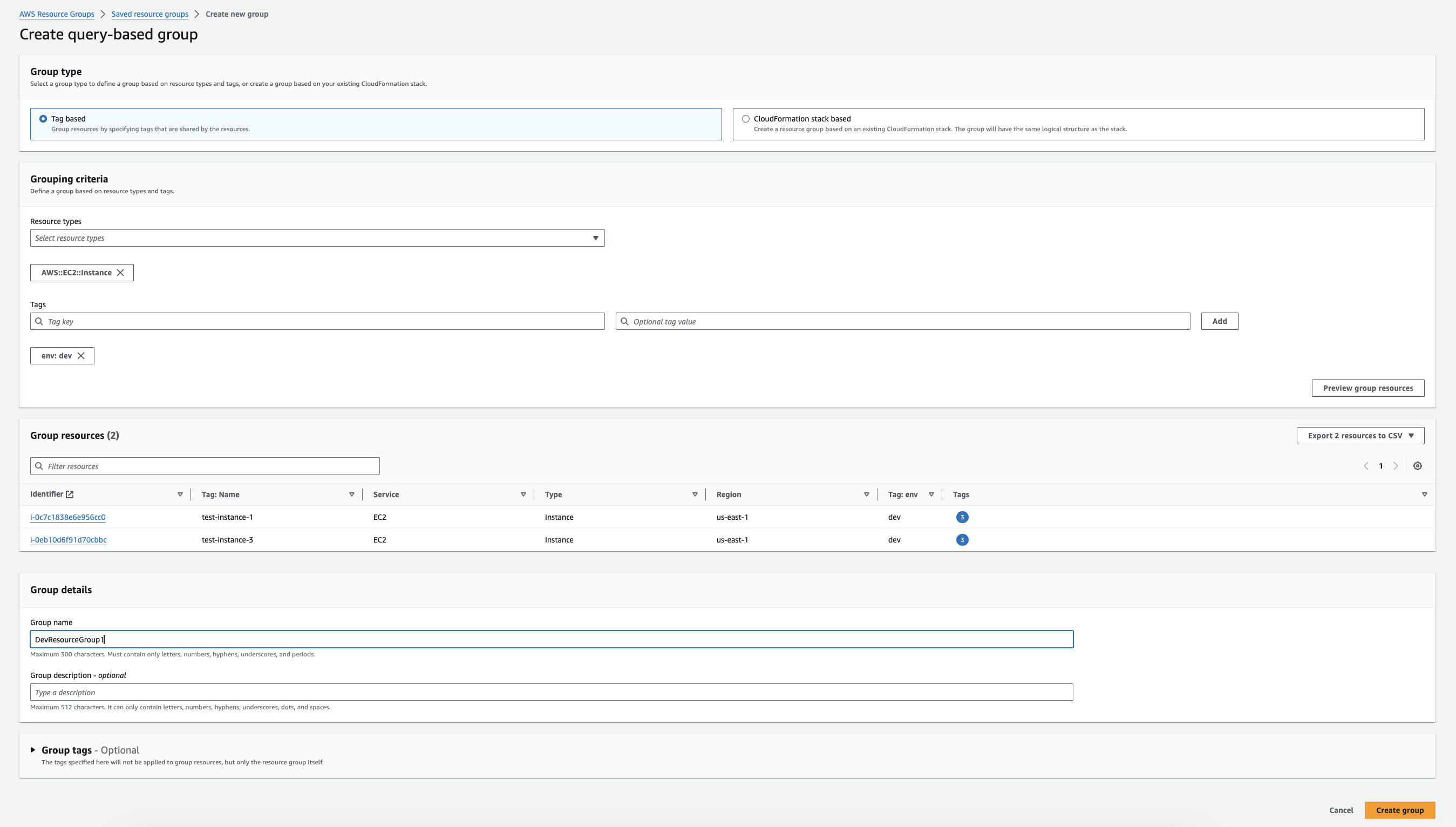Navigate to Saved resource groups breadcrumb
This screenshot has height=827, width=1456.
[x=149, y=14]
